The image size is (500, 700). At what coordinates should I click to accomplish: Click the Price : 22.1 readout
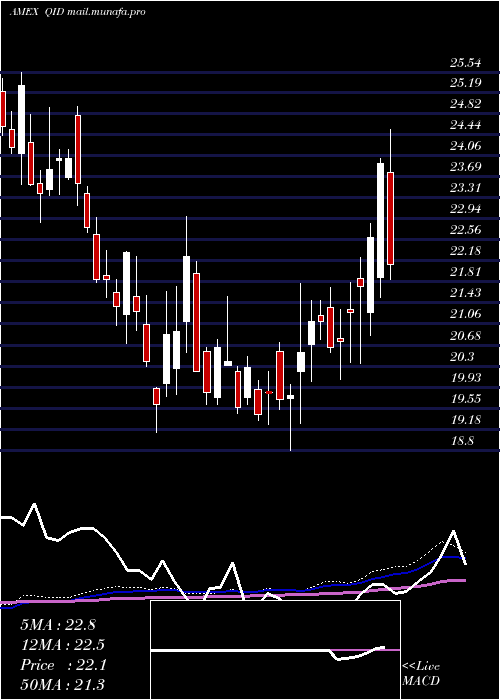pos(63,665)
